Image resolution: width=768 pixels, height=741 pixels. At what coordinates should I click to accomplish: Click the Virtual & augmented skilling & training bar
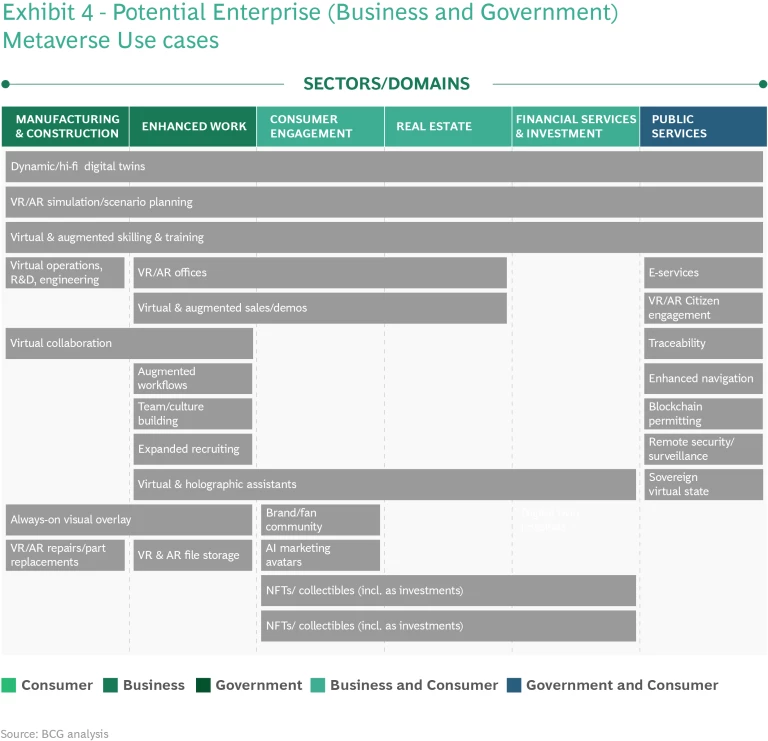384,237
